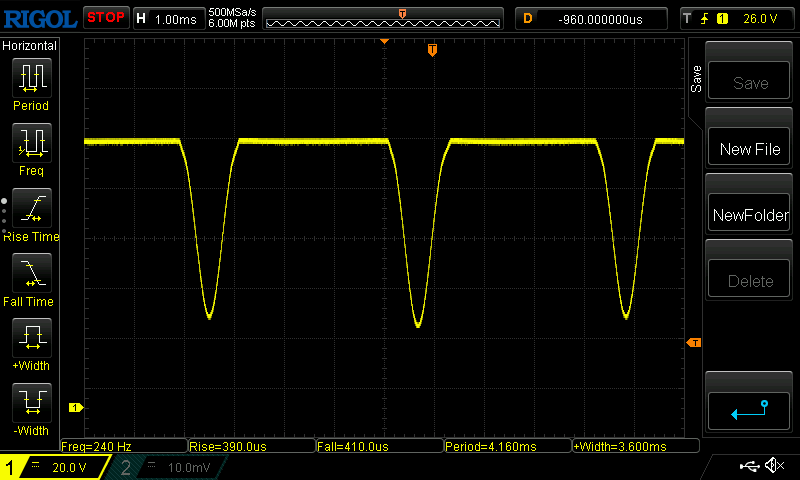This screenshot has width=800, height=480.
Task: Click the Save button
Action: [x=748, y=81]
